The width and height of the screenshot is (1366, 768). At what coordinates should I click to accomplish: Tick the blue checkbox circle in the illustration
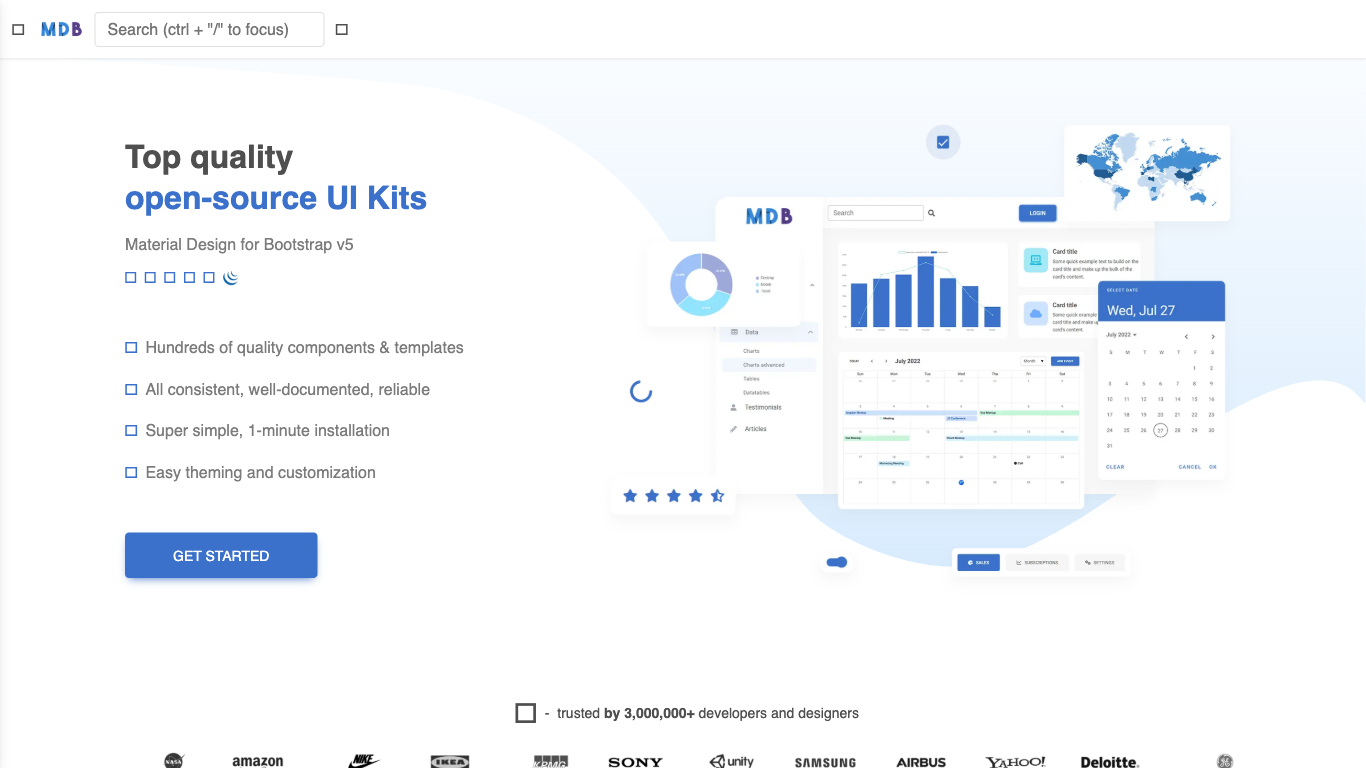pyautogui.click(x=943, y=142)
